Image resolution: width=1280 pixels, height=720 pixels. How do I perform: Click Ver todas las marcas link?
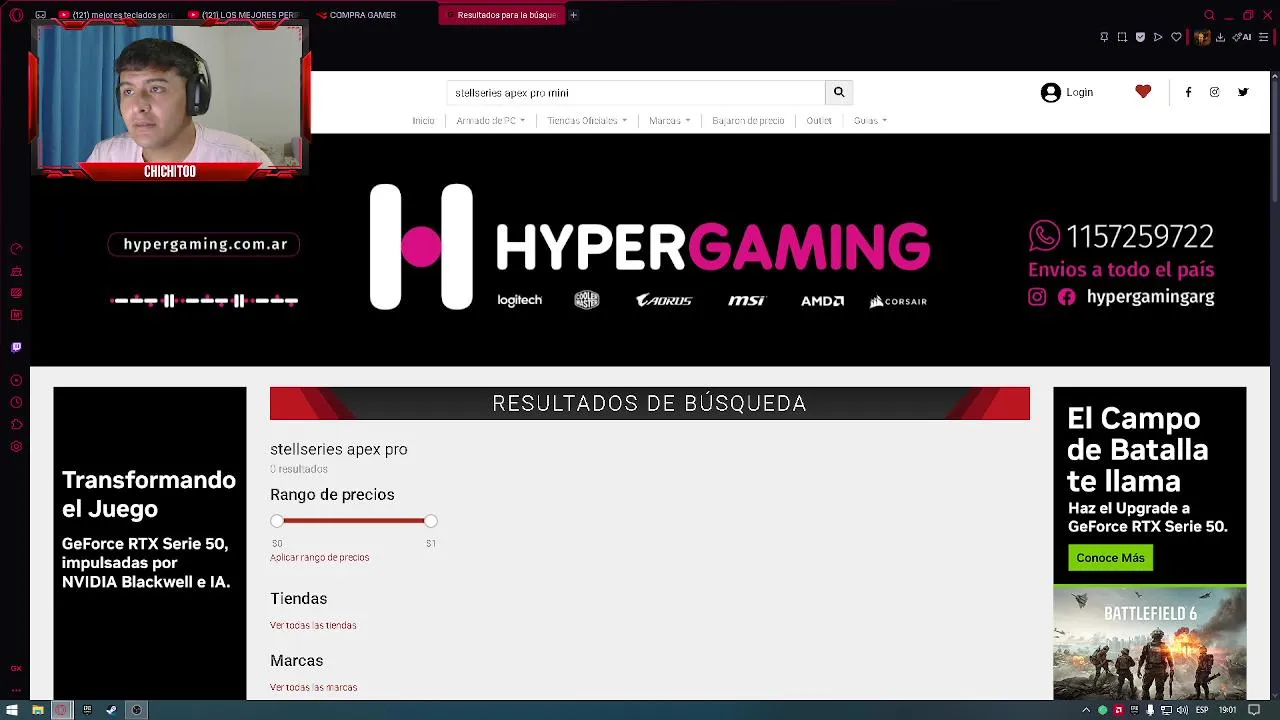point(313,688)
